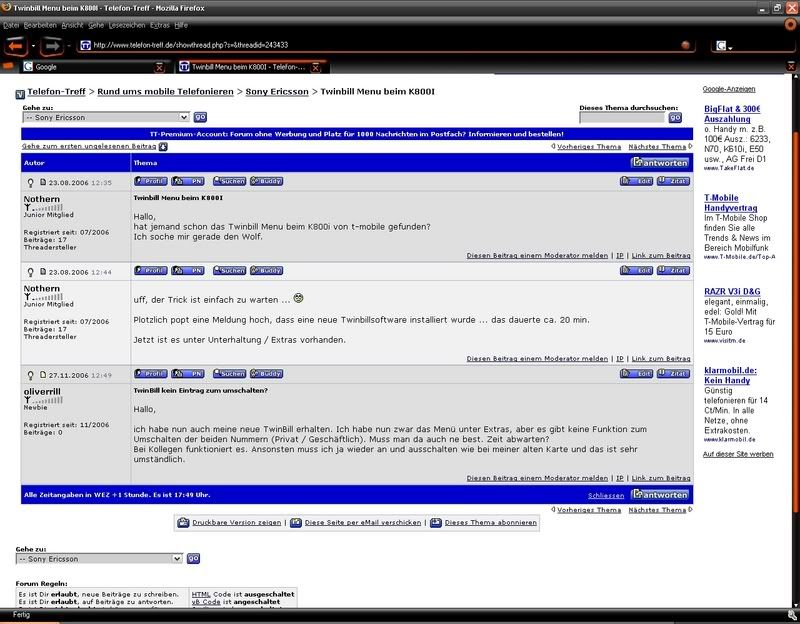The image size is (800, 624).
Task: Click the Buddy button on oliverrill's post
Action: (266, 374)
